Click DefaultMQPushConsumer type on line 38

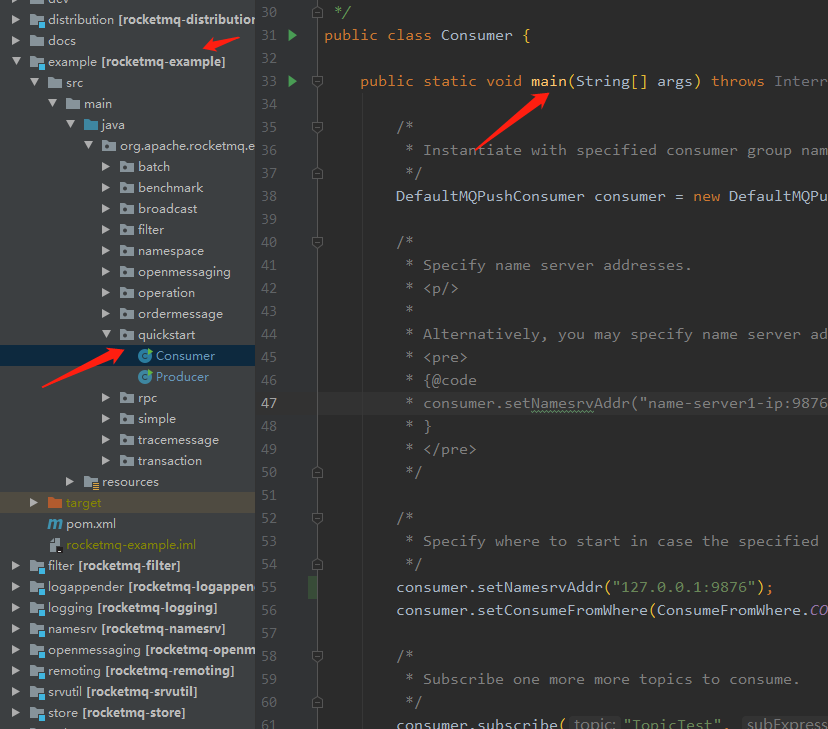click(490, 196)
